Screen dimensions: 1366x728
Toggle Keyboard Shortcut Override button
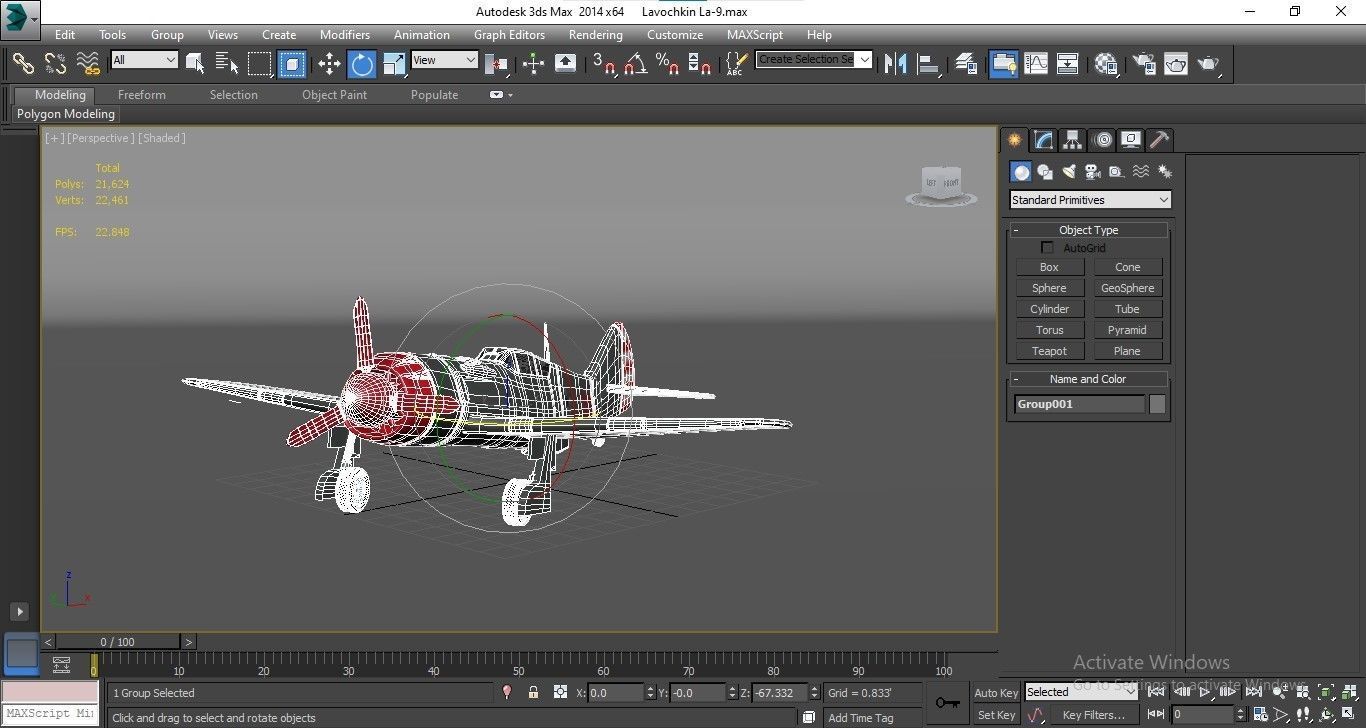pyautogui.click(x=565, y=64)
